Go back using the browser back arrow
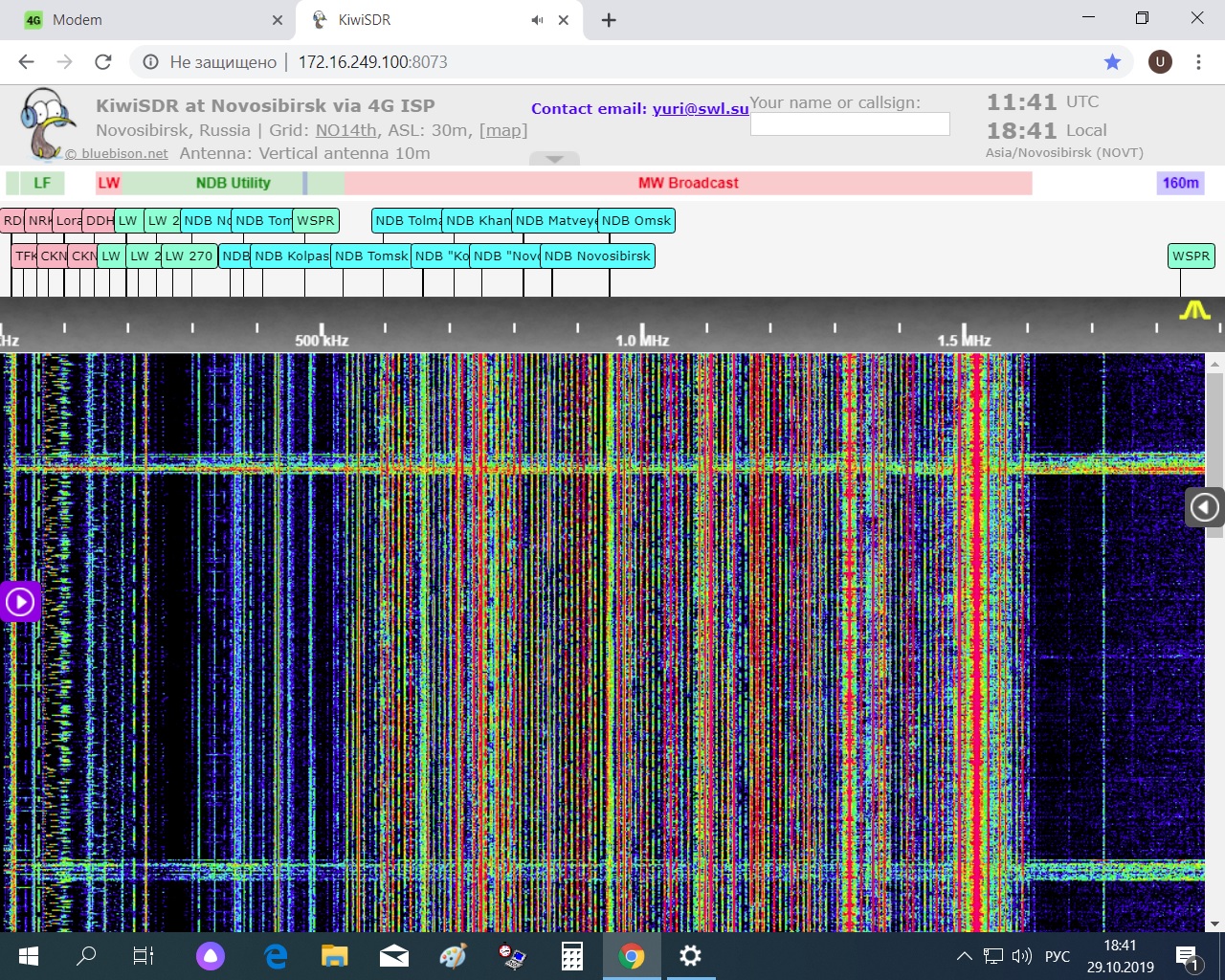The image size is (1225, 980). pos(26,62)
